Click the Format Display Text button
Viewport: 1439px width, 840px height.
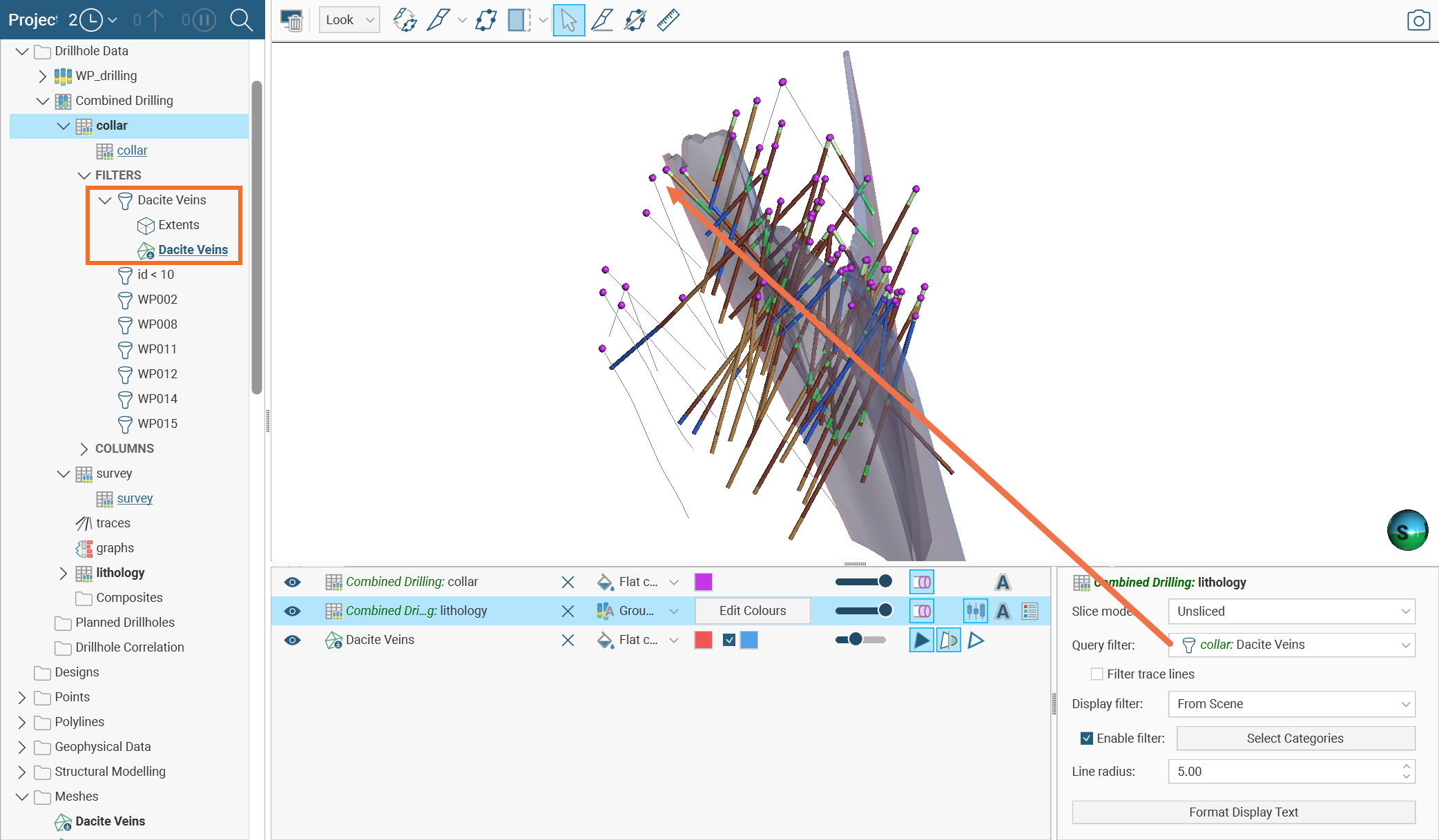1243,812
